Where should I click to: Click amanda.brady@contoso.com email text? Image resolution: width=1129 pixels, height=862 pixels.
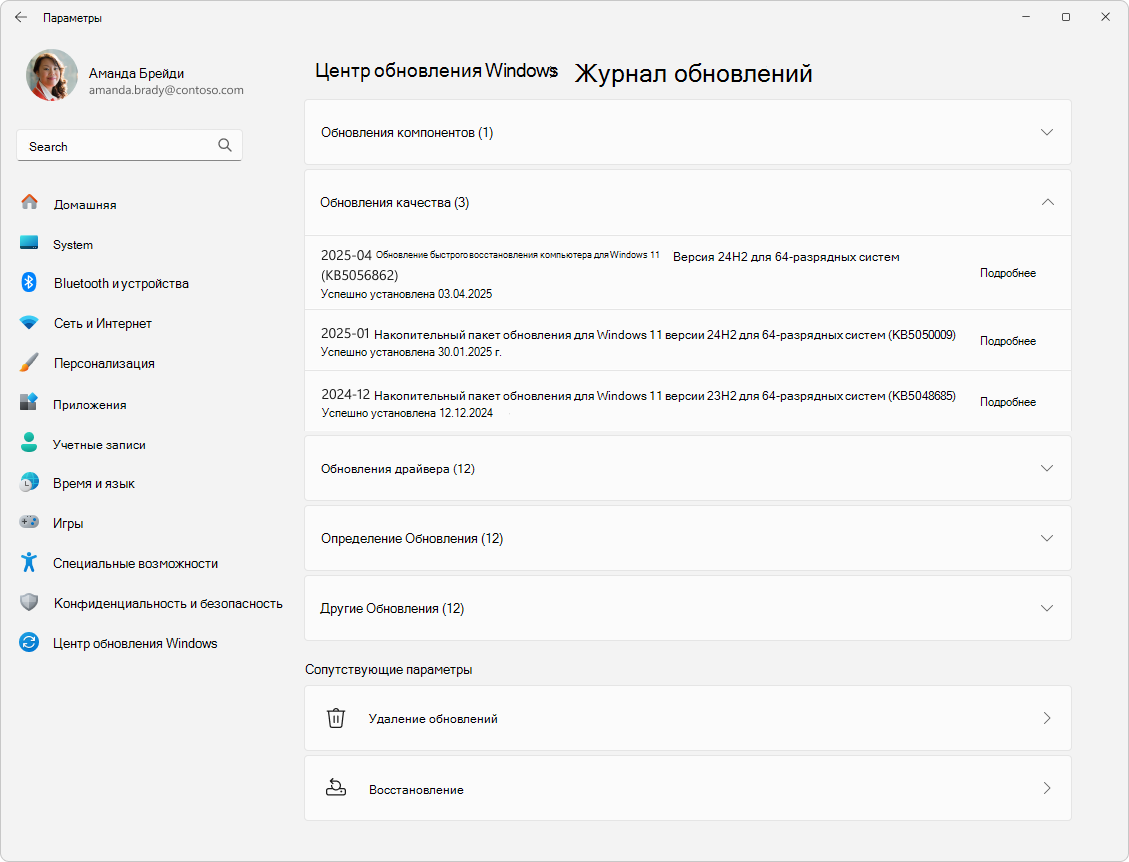pos(166,90)
